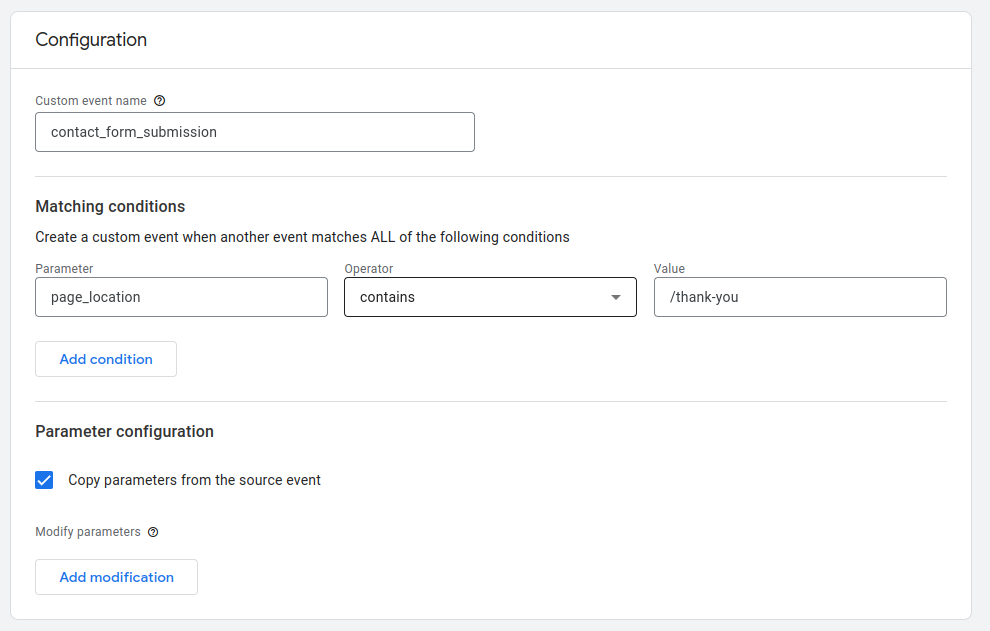Click the Configuration heading
Image resolution: width=990 pixels, height=631 pixels.
click(91, 40)
